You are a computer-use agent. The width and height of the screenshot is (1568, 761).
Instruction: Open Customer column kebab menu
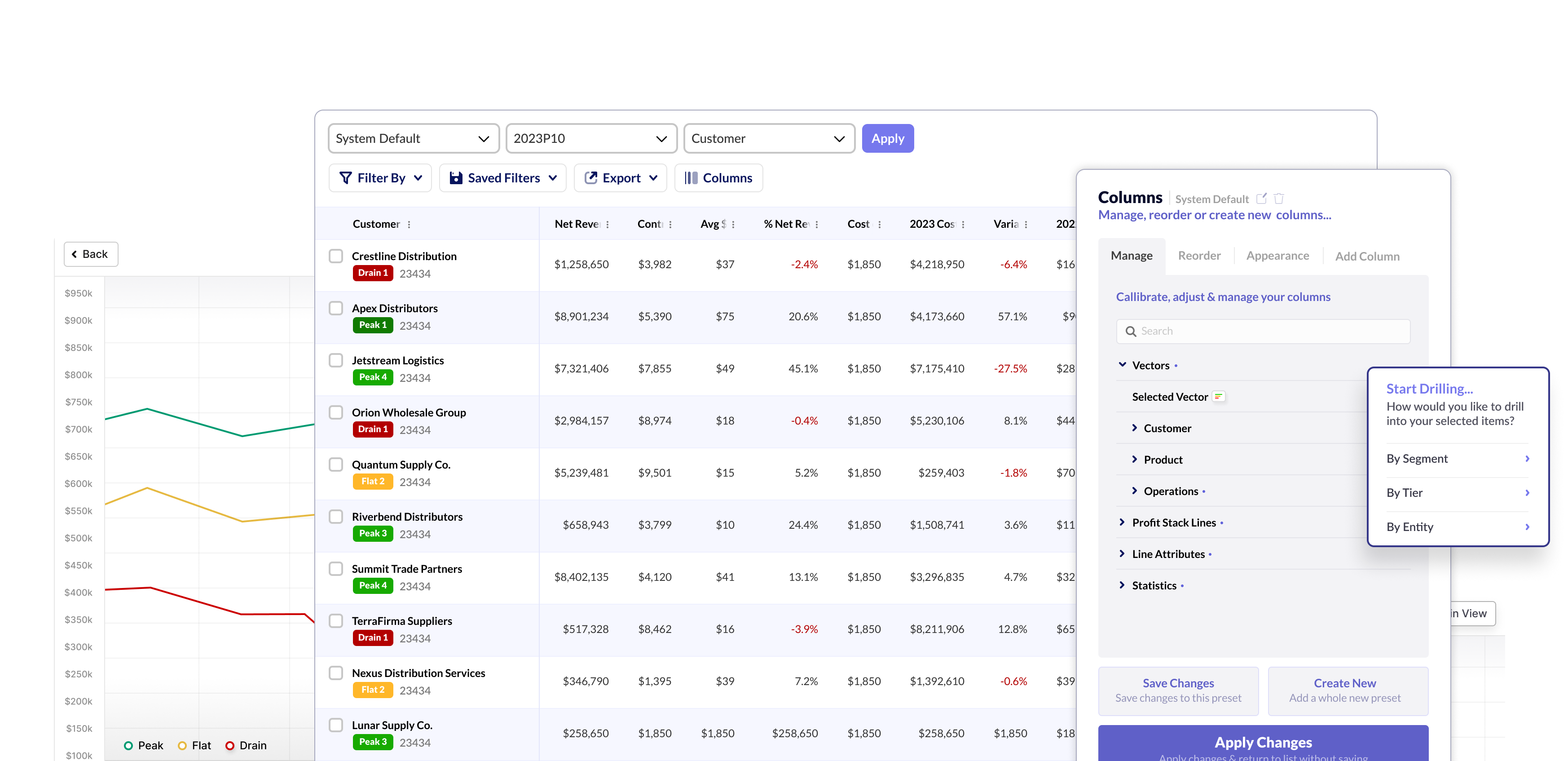click(409, 224)
